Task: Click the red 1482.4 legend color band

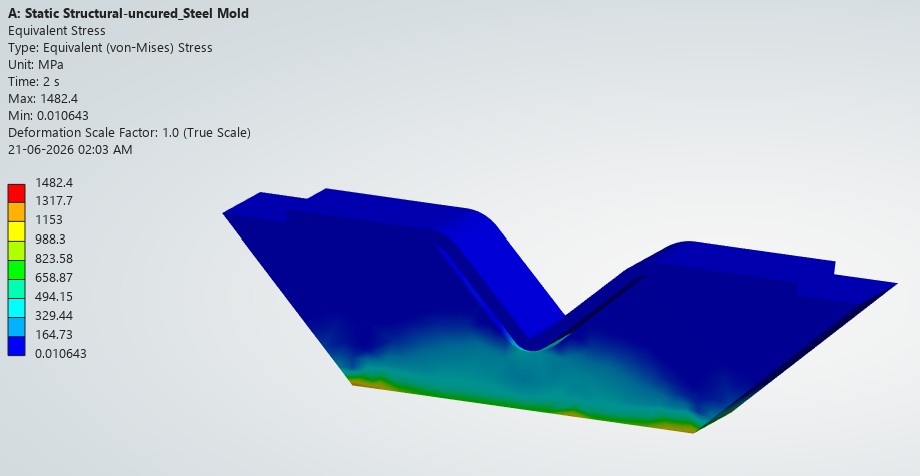Action: [16, 193]
